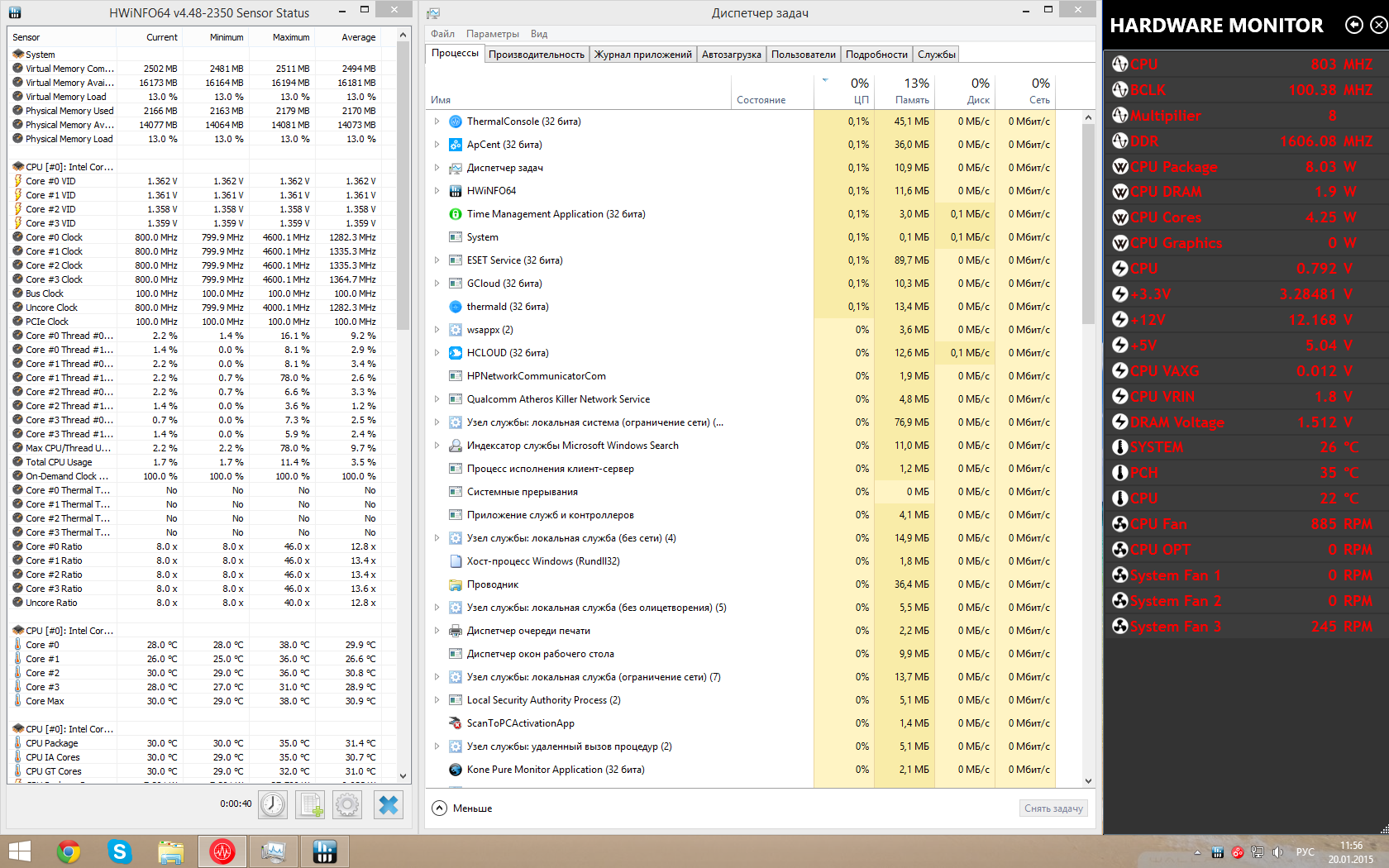Viewport: 1389px width, 868px height.
Task: Click the Hardware Monitor back arrow icon
Action: [1354, 25]
